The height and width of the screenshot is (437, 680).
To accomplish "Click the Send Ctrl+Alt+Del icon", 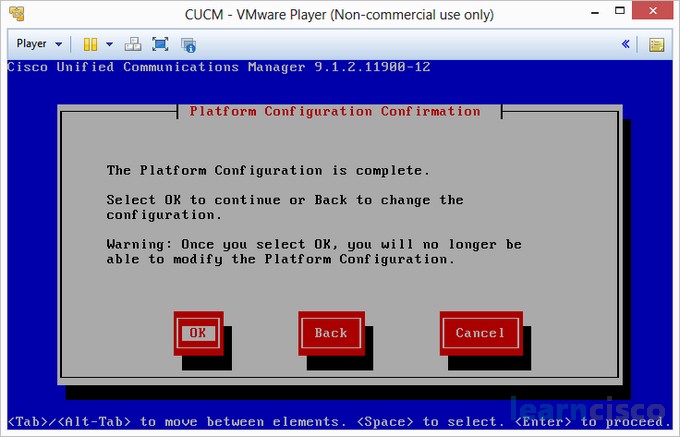I will pos(134,44).
